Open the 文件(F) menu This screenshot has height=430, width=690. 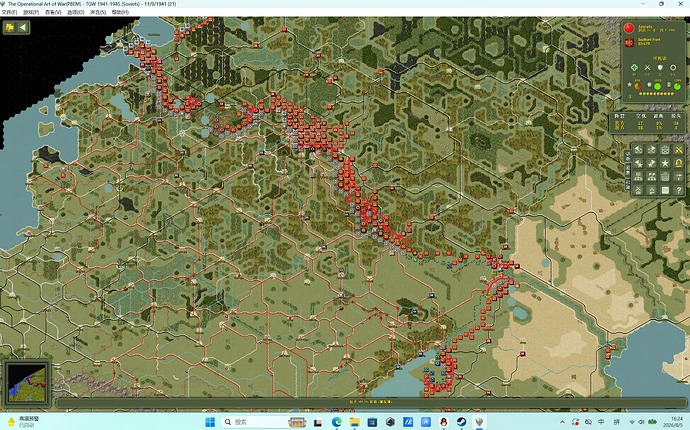[9, 12]
